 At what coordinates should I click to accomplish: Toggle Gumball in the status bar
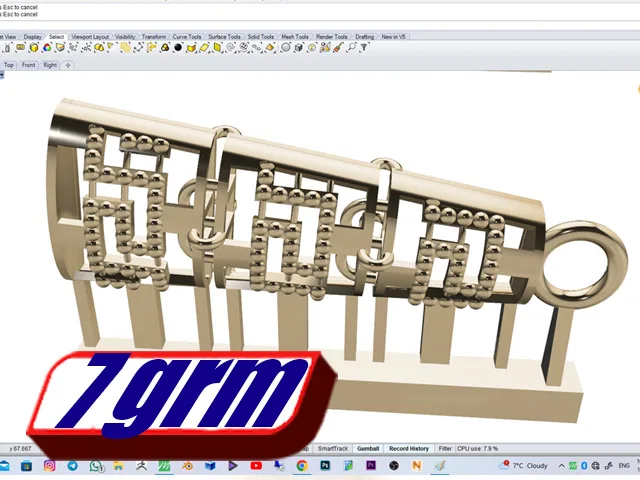(x=368, y=449)
